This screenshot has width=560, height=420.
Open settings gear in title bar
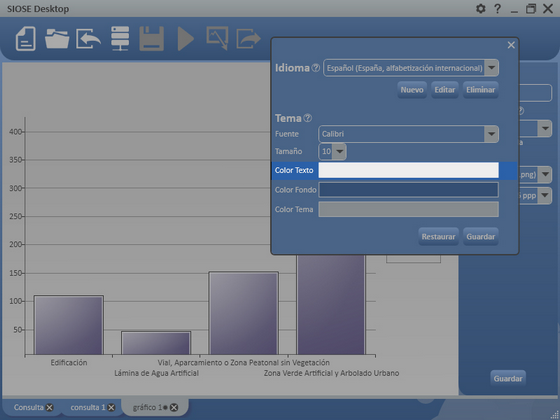pos(481,9)
